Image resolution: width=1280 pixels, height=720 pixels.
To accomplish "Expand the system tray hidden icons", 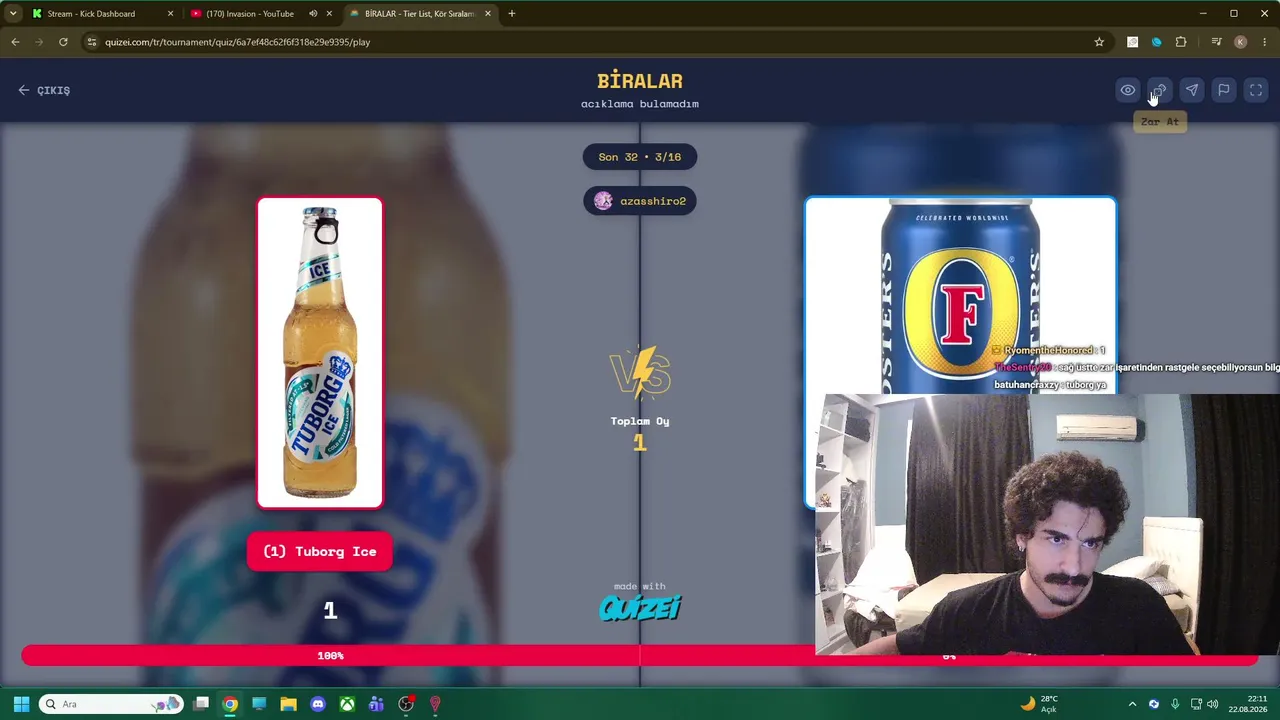I will (x=1132, y=704).
